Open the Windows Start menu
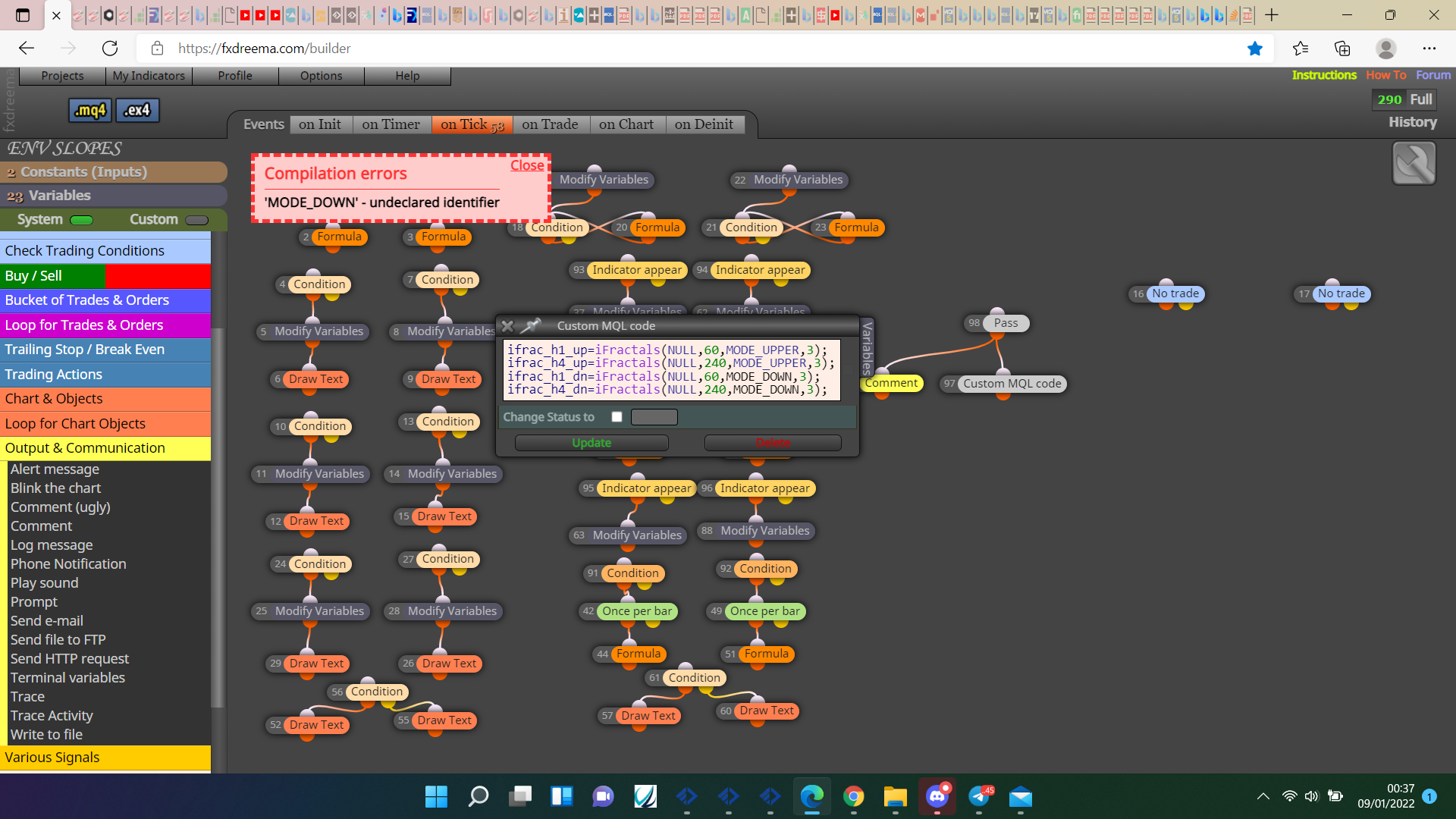Viewport: 1456px width, 819px height. [436, 796]
